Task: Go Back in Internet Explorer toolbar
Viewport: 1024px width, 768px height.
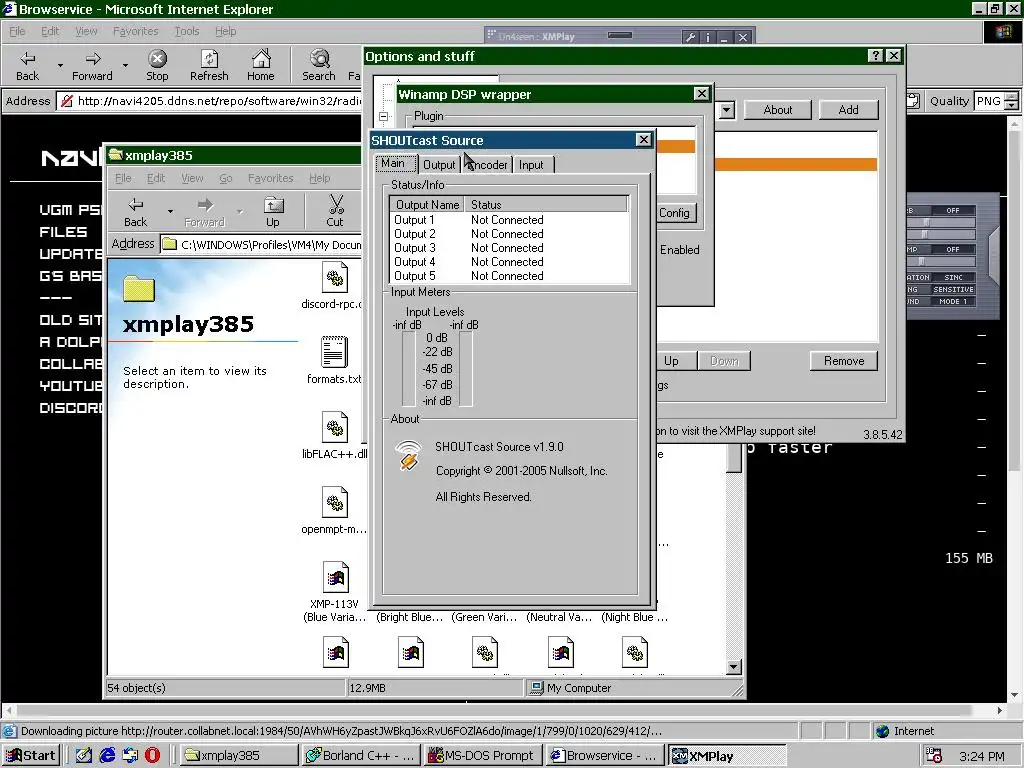Action: tap(27, 65)
